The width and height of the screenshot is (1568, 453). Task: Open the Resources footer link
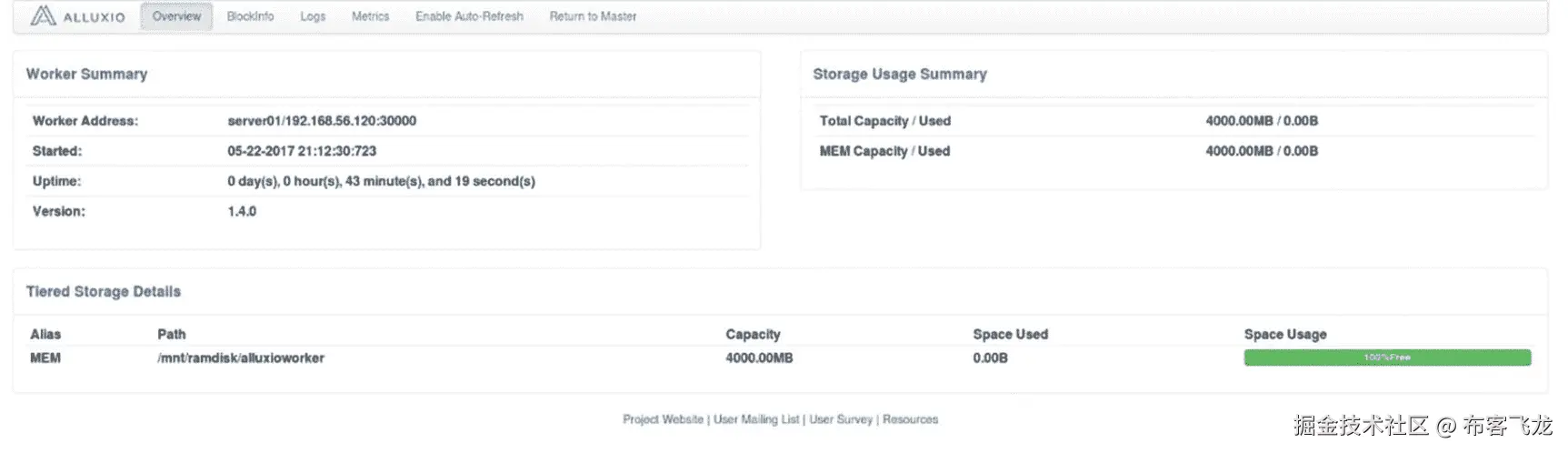(x=910, y=419)
